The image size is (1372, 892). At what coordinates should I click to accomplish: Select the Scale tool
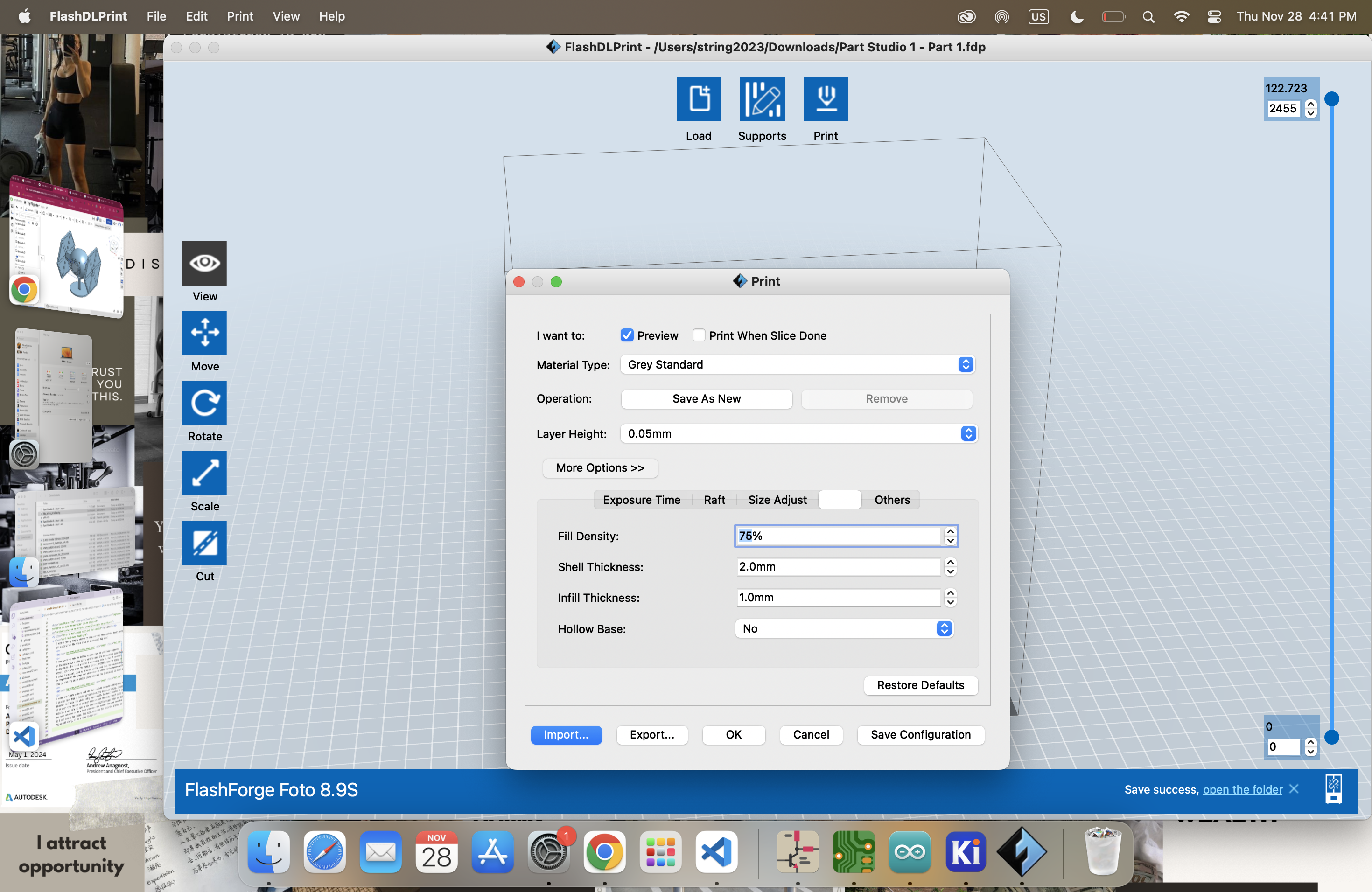coord(204,473)
